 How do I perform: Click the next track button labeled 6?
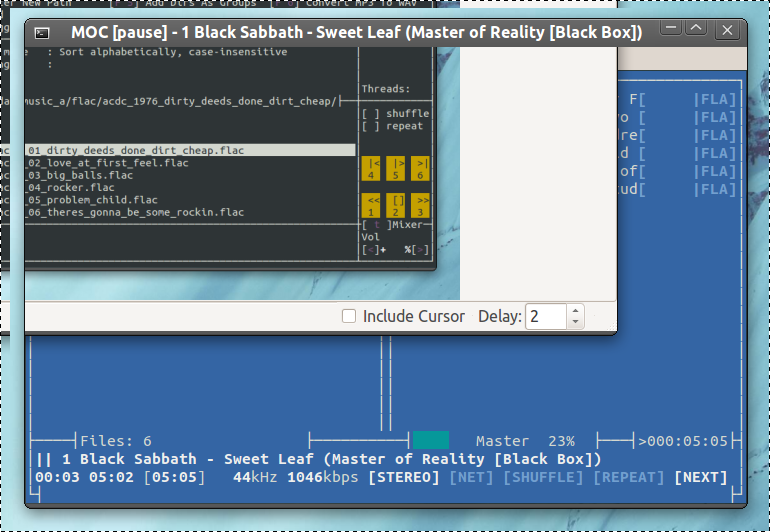tap(420, 169)
